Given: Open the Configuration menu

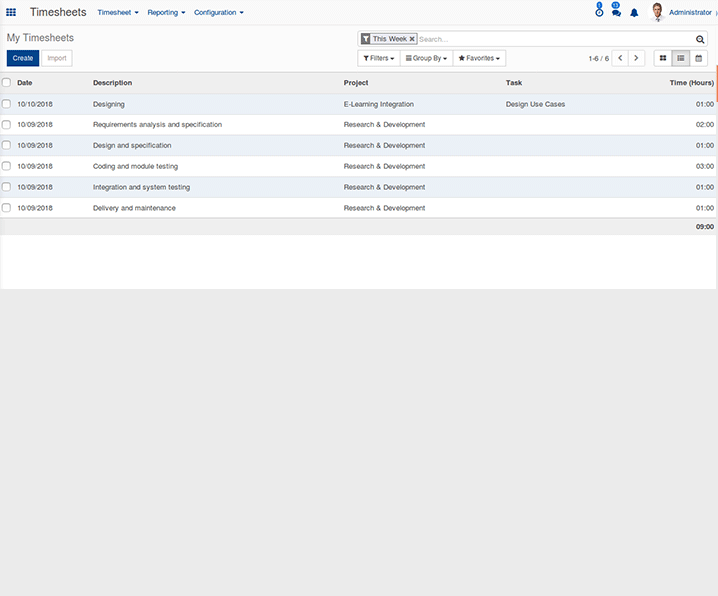Looking at the screenshot, I should click(218, 12).
